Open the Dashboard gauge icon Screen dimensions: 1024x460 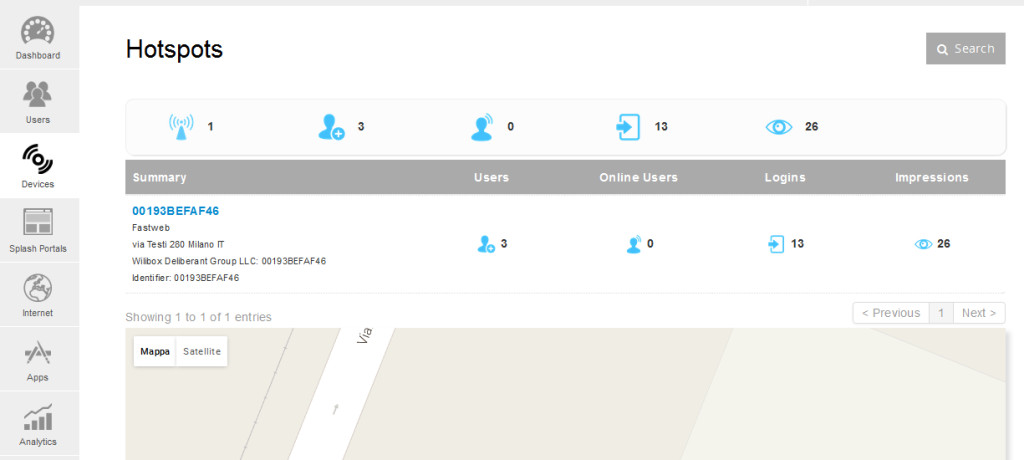(38, 31)
